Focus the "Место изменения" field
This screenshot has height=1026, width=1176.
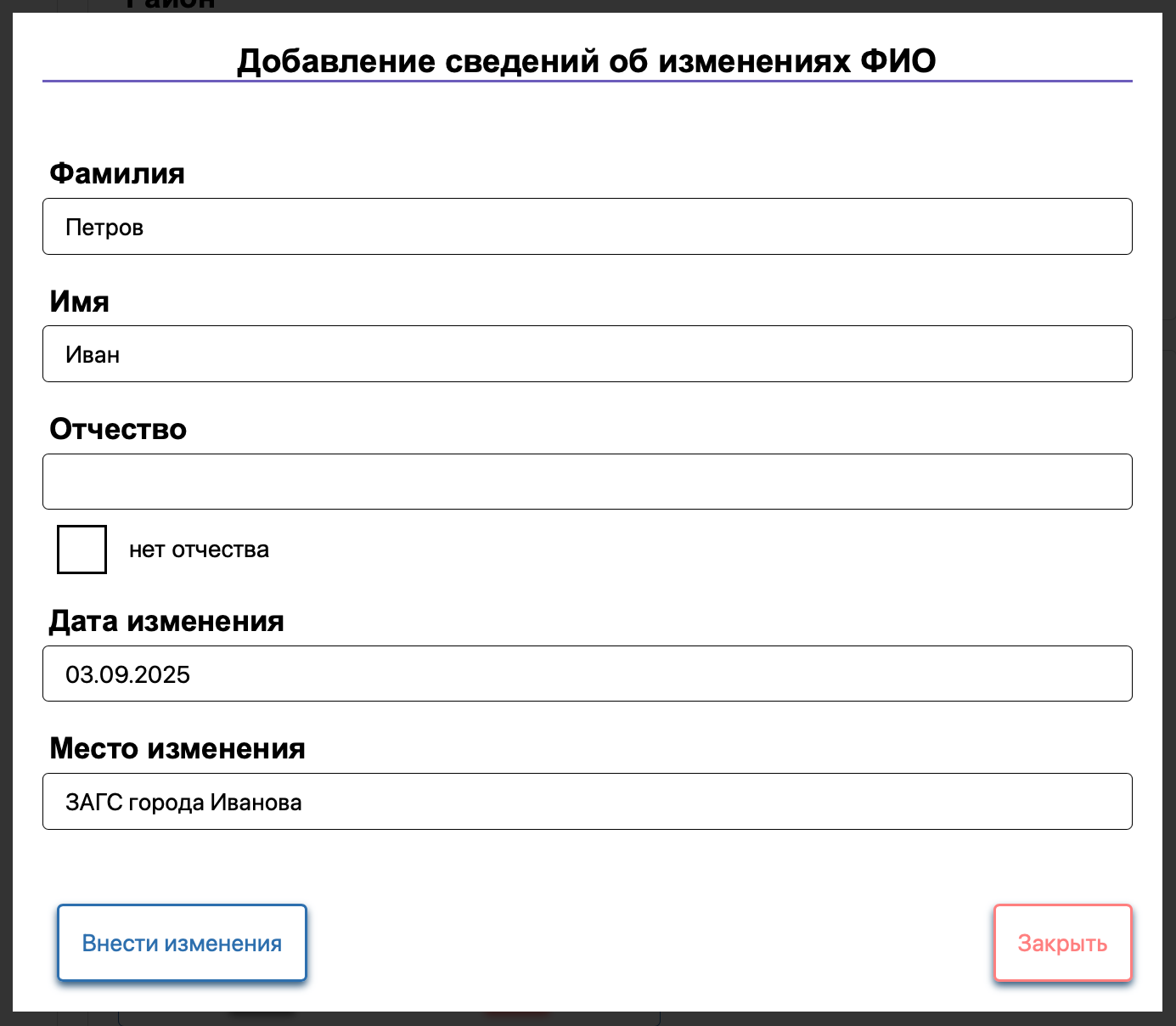click(x=588, y=801)
